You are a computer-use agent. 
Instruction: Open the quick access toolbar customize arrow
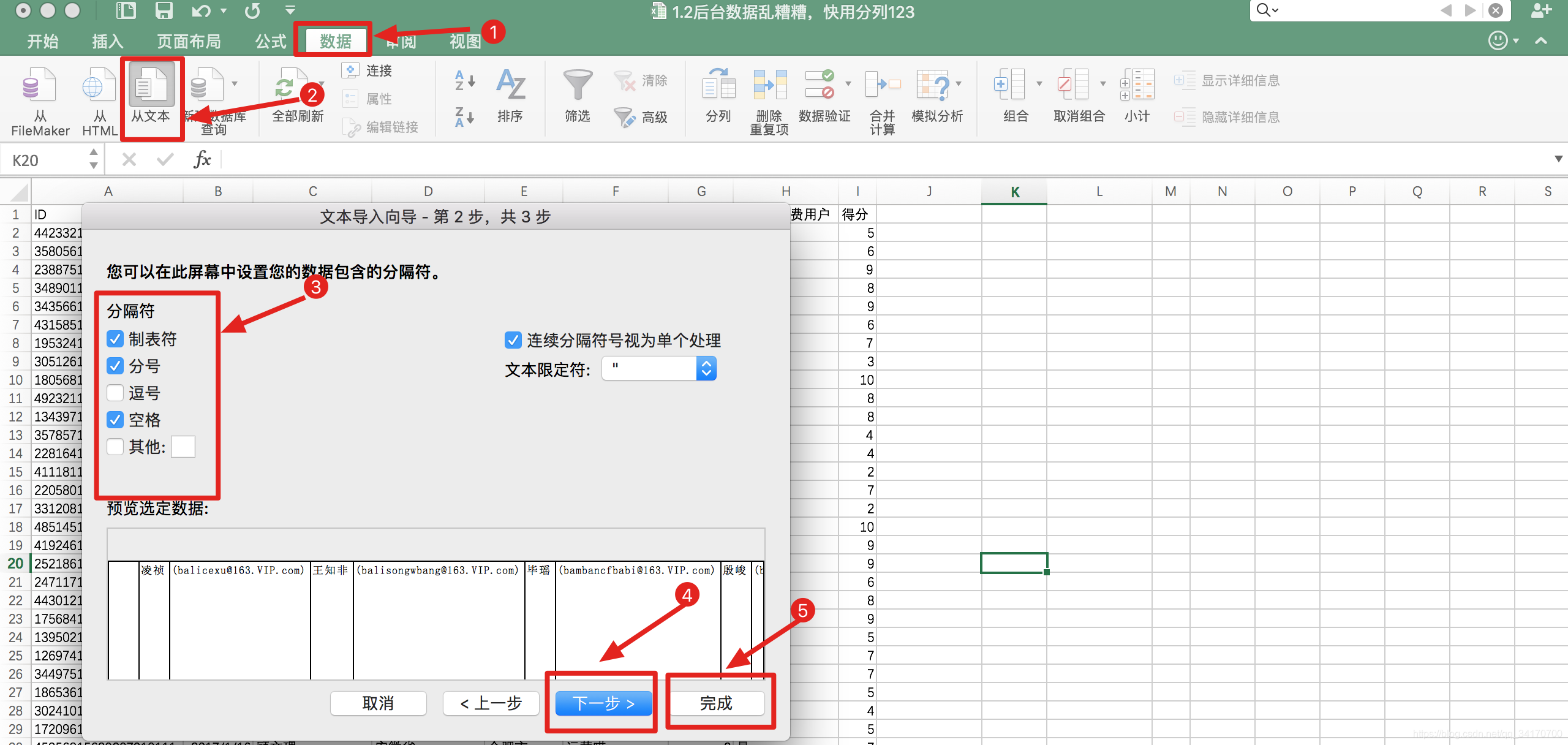point(290,10)
